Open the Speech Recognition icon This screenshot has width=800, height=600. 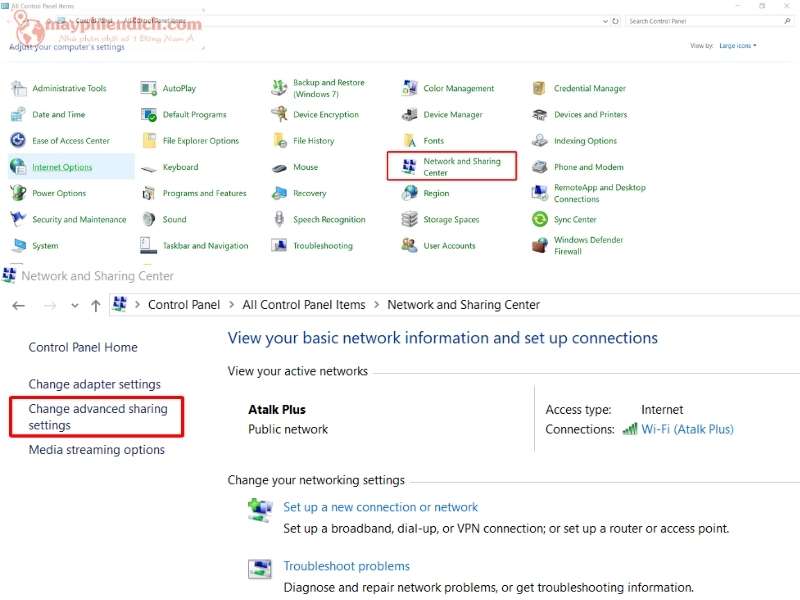[x=279, y=220]
